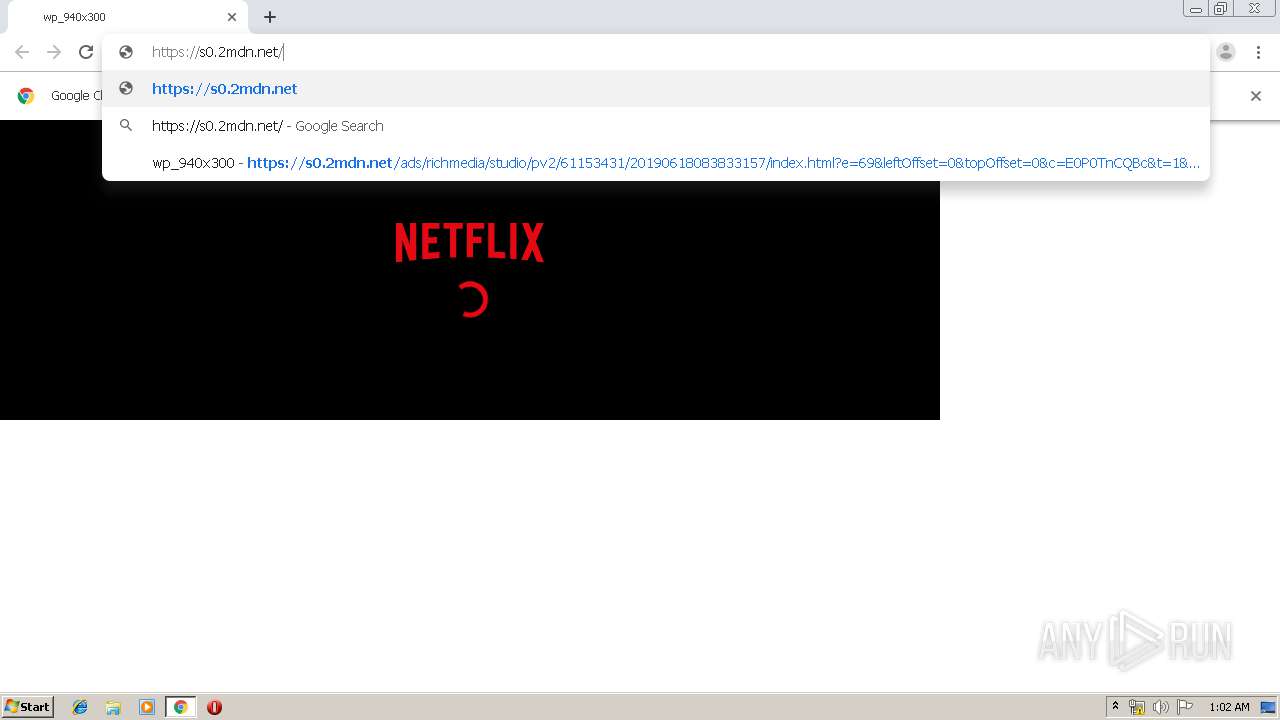Choose the Google Search suggestion row

(655, 126)
